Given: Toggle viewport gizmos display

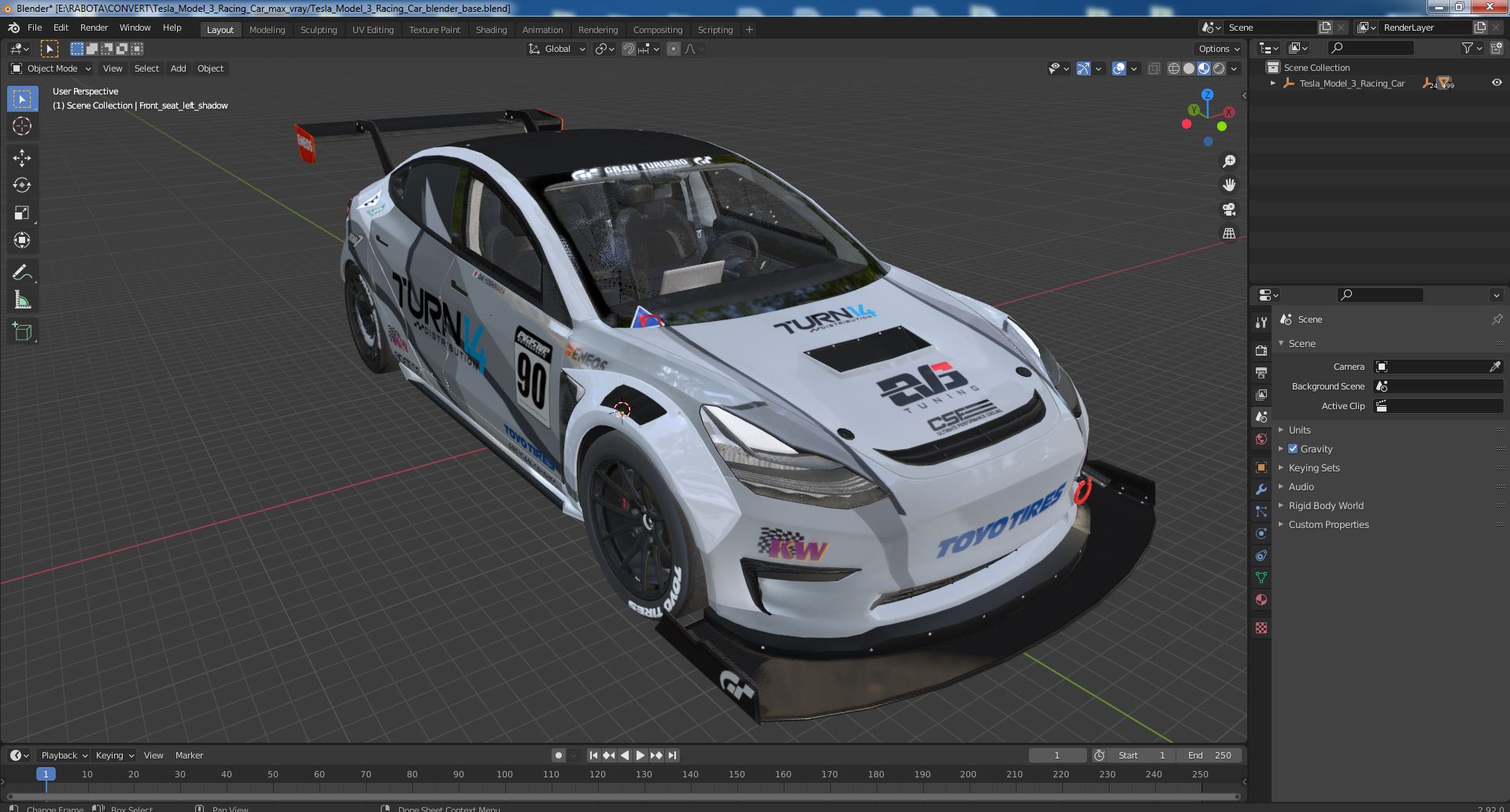Looking at the screenshot, I should pyautogui.click(x=1084, y=68).
